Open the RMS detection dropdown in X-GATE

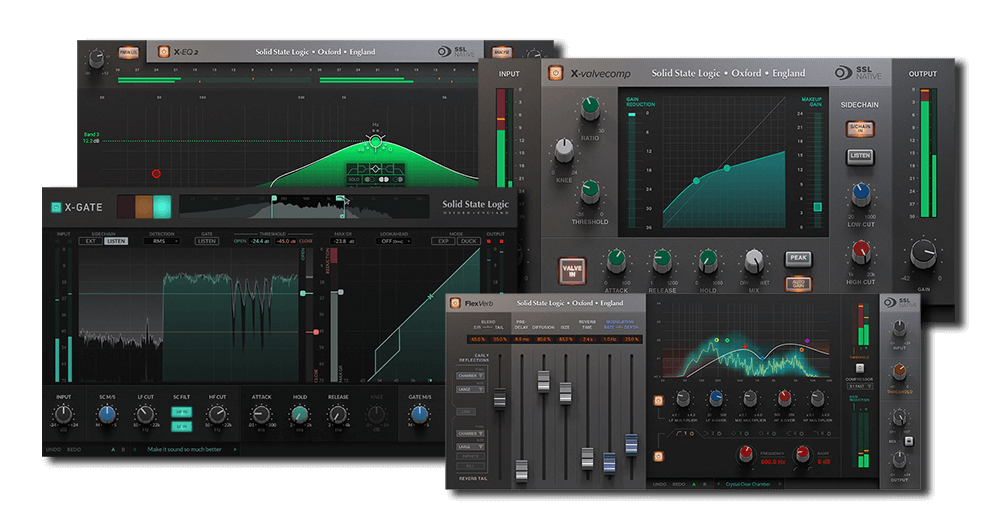click(x=162, y=241)
